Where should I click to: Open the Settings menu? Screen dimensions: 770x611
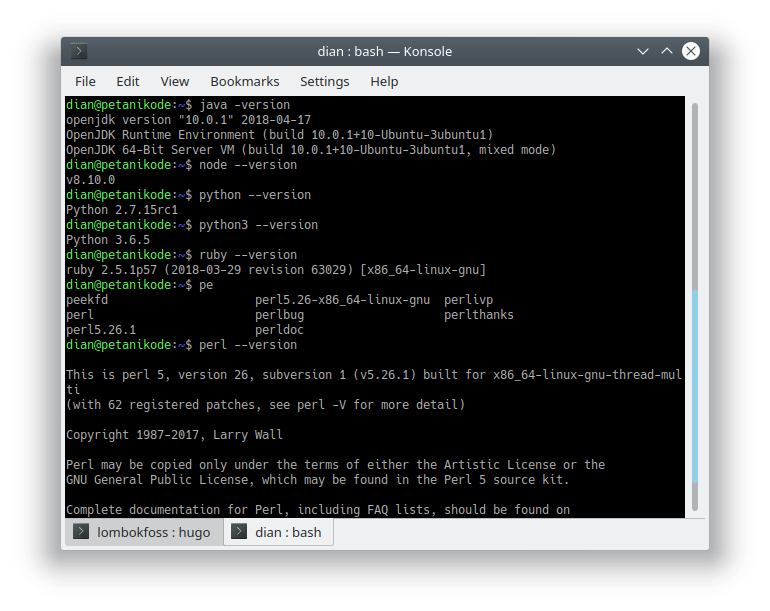click(325, 82)
